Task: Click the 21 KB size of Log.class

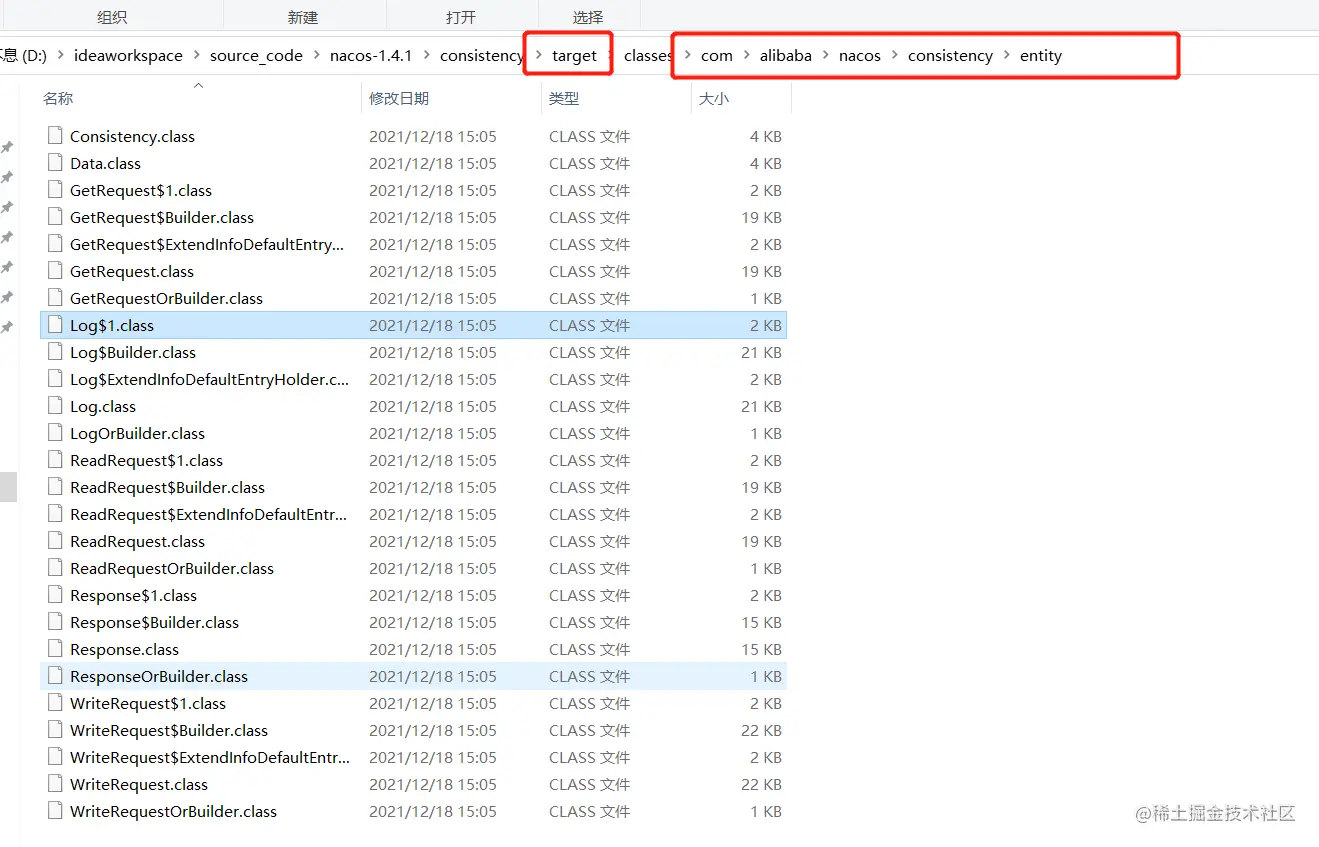Action: coord(762,406)
